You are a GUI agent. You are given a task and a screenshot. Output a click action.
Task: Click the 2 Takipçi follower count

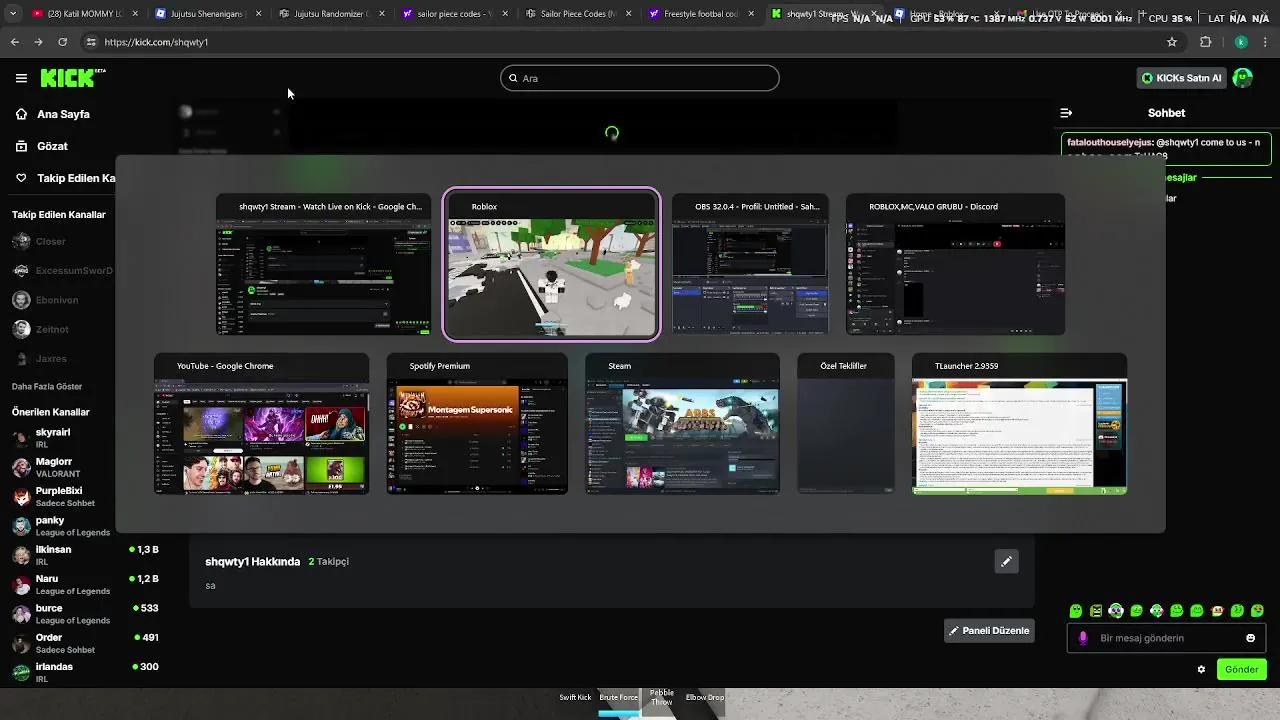pos(328,561)
